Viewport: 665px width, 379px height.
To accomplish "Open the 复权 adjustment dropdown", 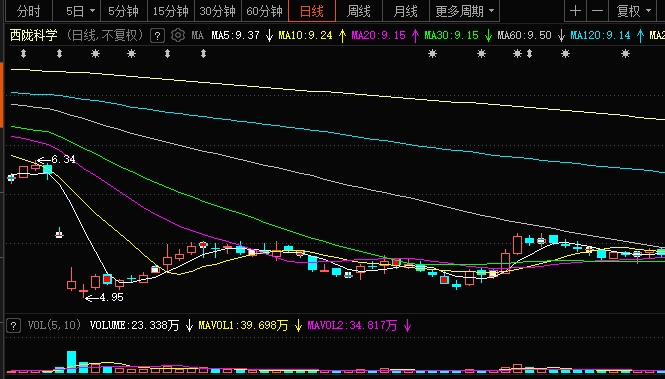I will pos(634,11).
